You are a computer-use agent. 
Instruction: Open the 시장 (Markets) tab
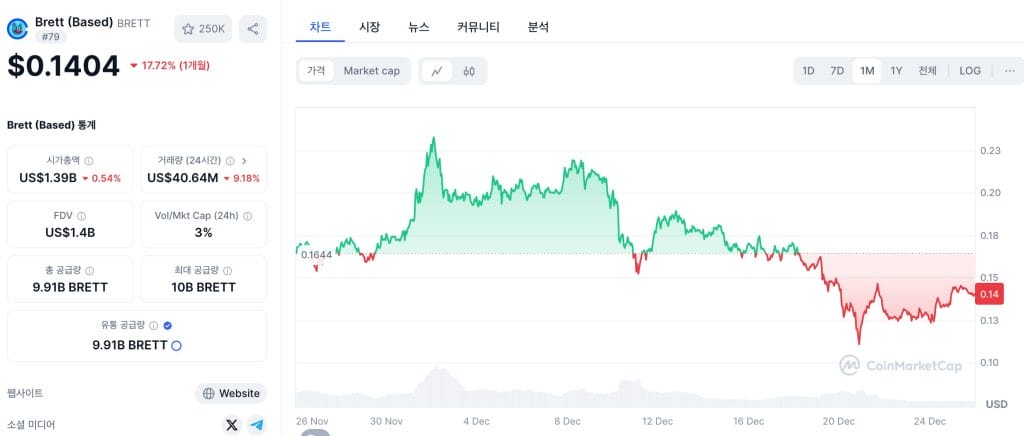pyautogui.click(x=370, y=27)
